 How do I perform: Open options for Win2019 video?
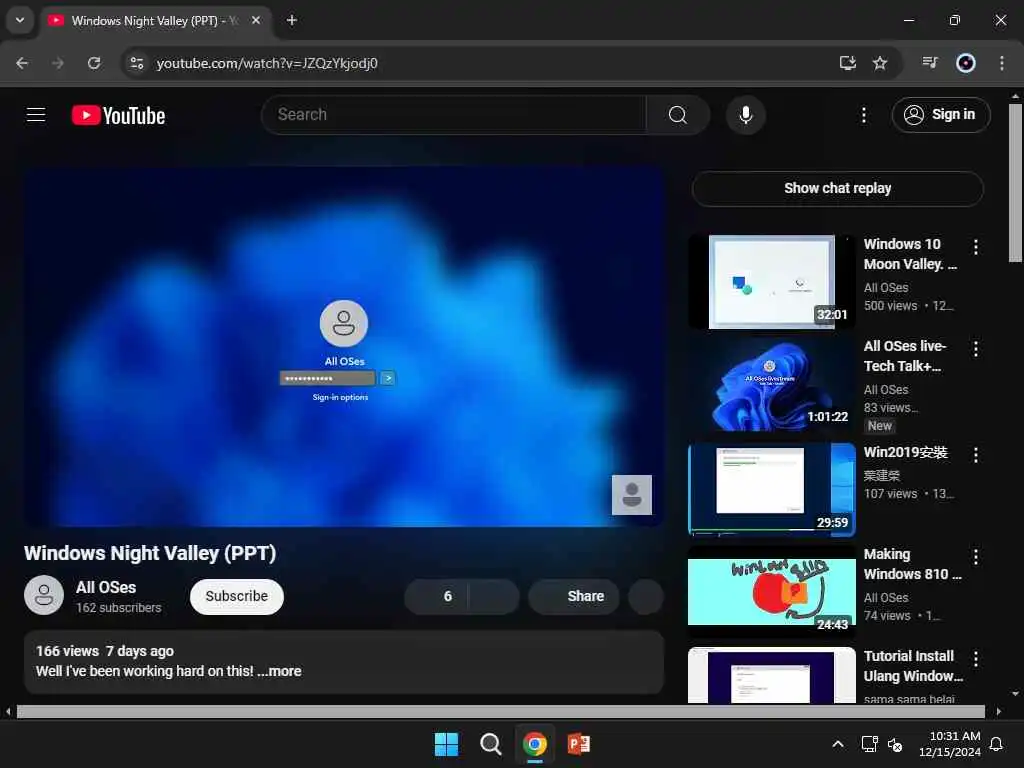(976, 455)
